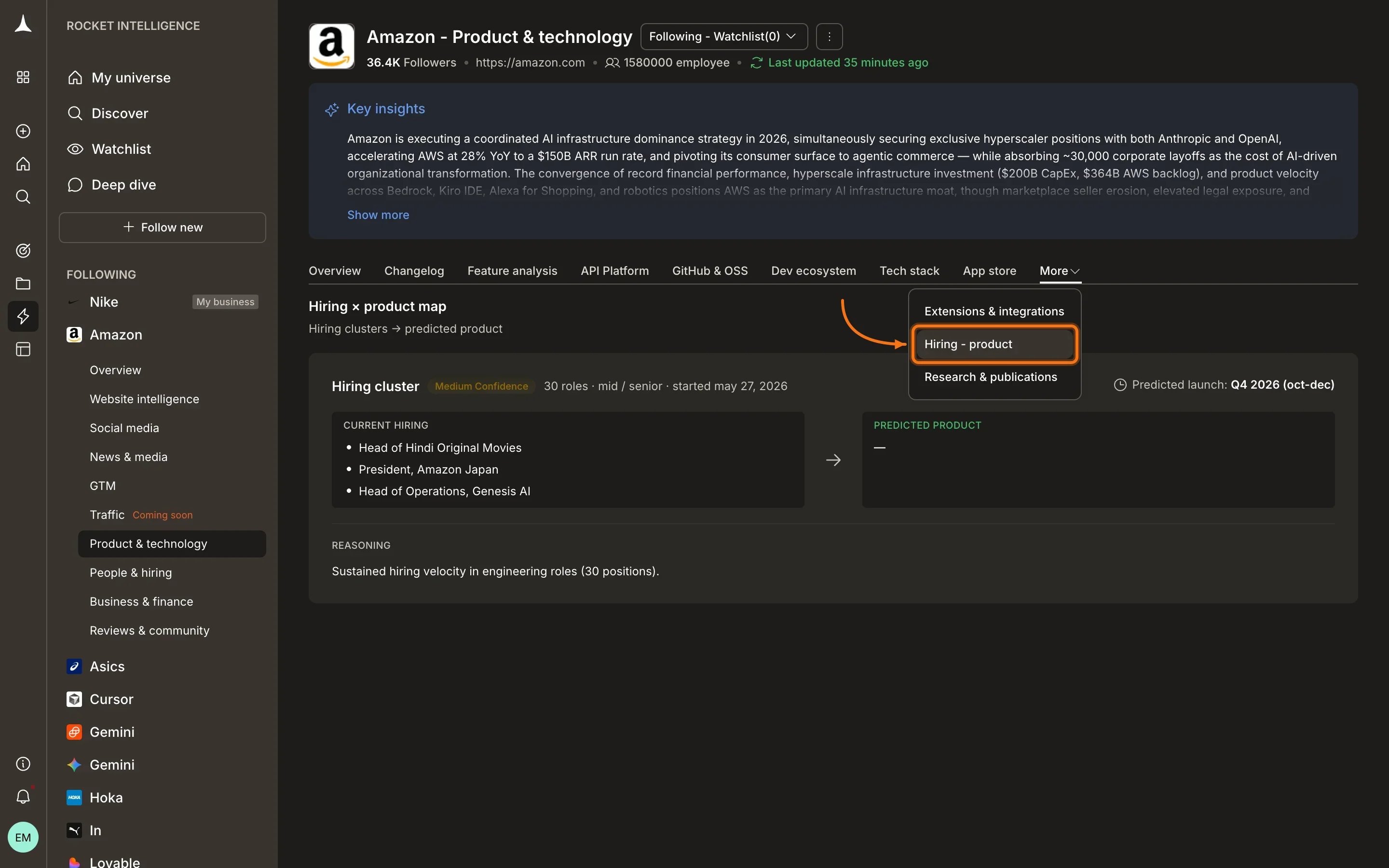
Task: Click the layout panel icon in left rail
Action: pyautogui.click(x=23, y=349)
